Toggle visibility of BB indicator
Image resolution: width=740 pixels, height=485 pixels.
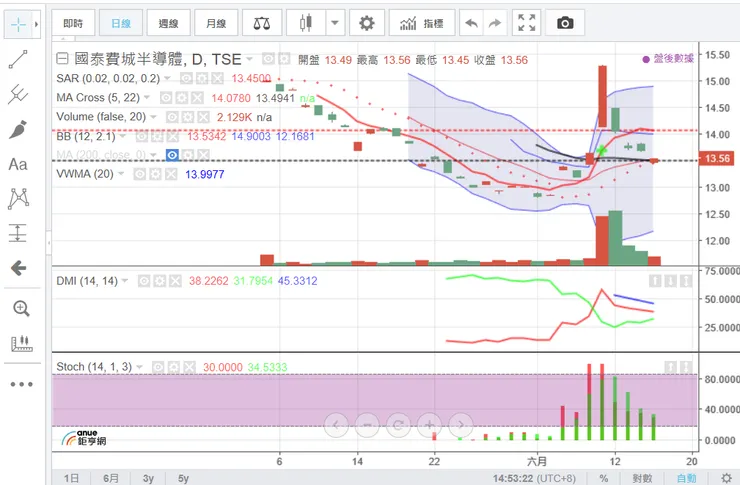click(x=142, y=136)
